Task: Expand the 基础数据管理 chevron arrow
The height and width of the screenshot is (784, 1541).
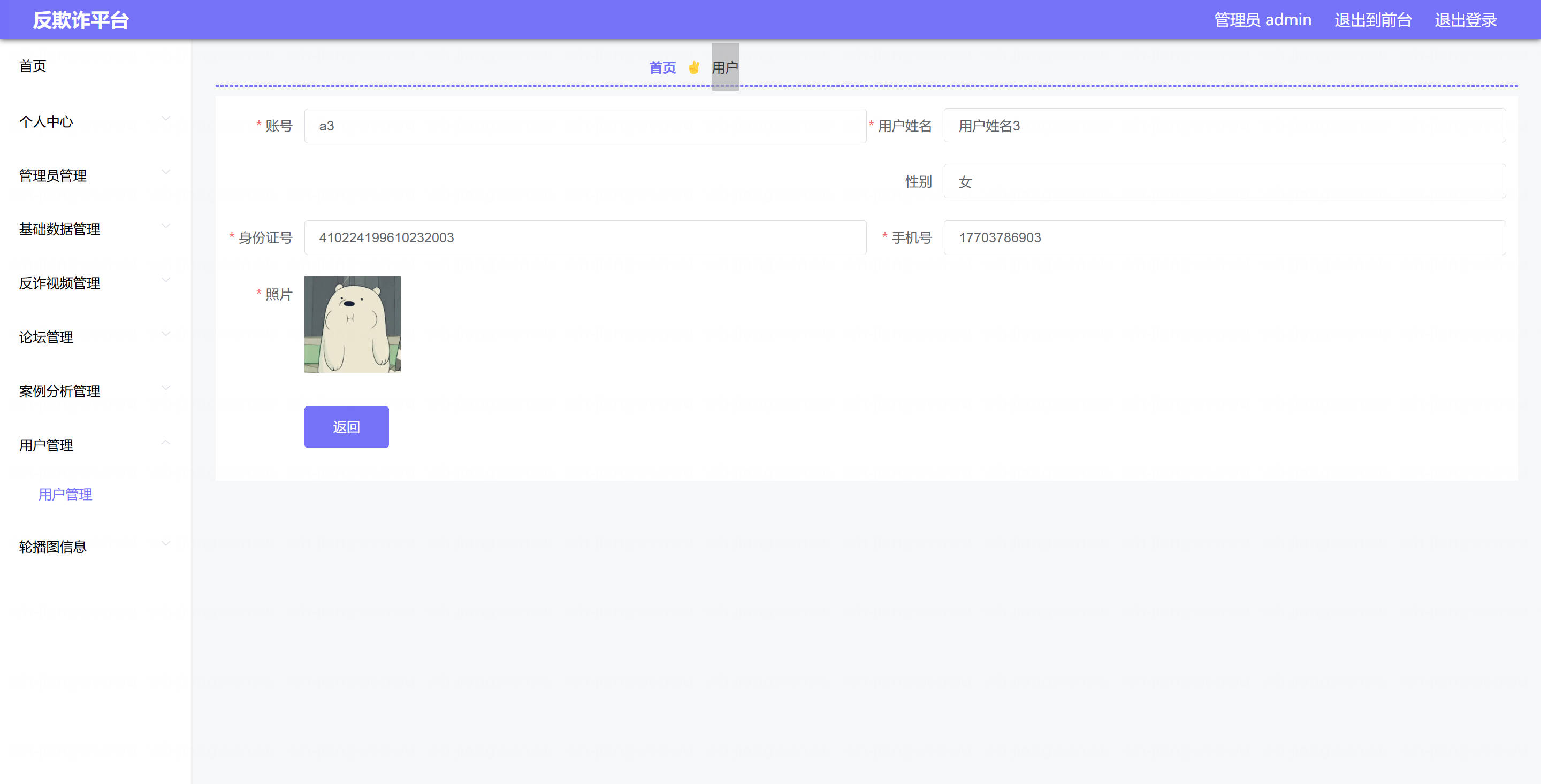Action: [166, 226]
